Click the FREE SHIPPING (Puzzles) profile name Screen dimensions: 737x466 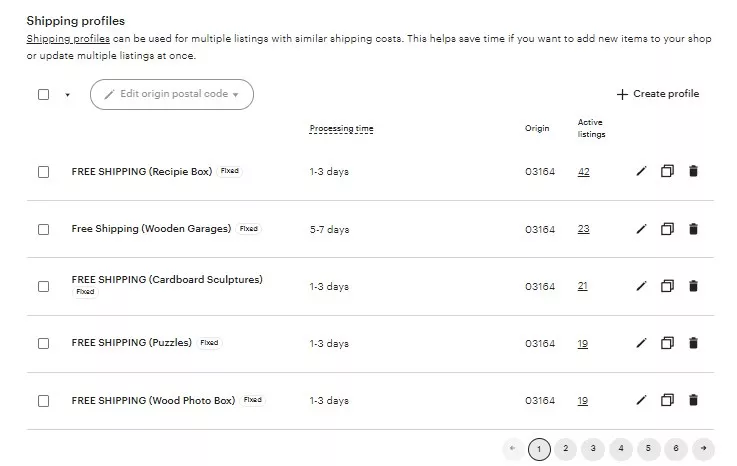click(x=132, y=343)
